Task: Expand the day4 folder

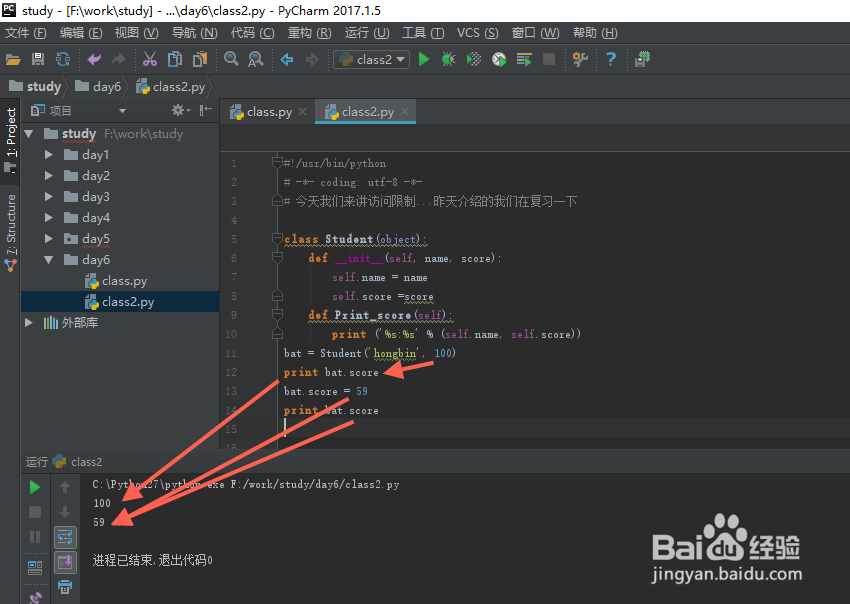Action: click(x=48, y=218)
